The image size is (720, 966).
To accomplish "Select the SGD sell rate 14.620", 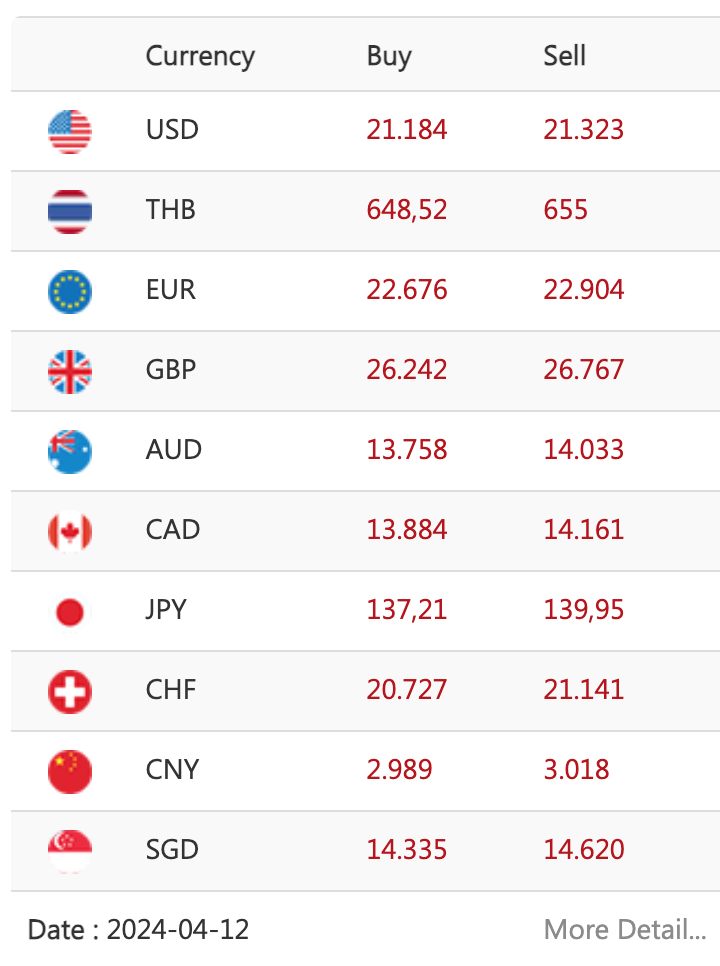I will [584, 850].
